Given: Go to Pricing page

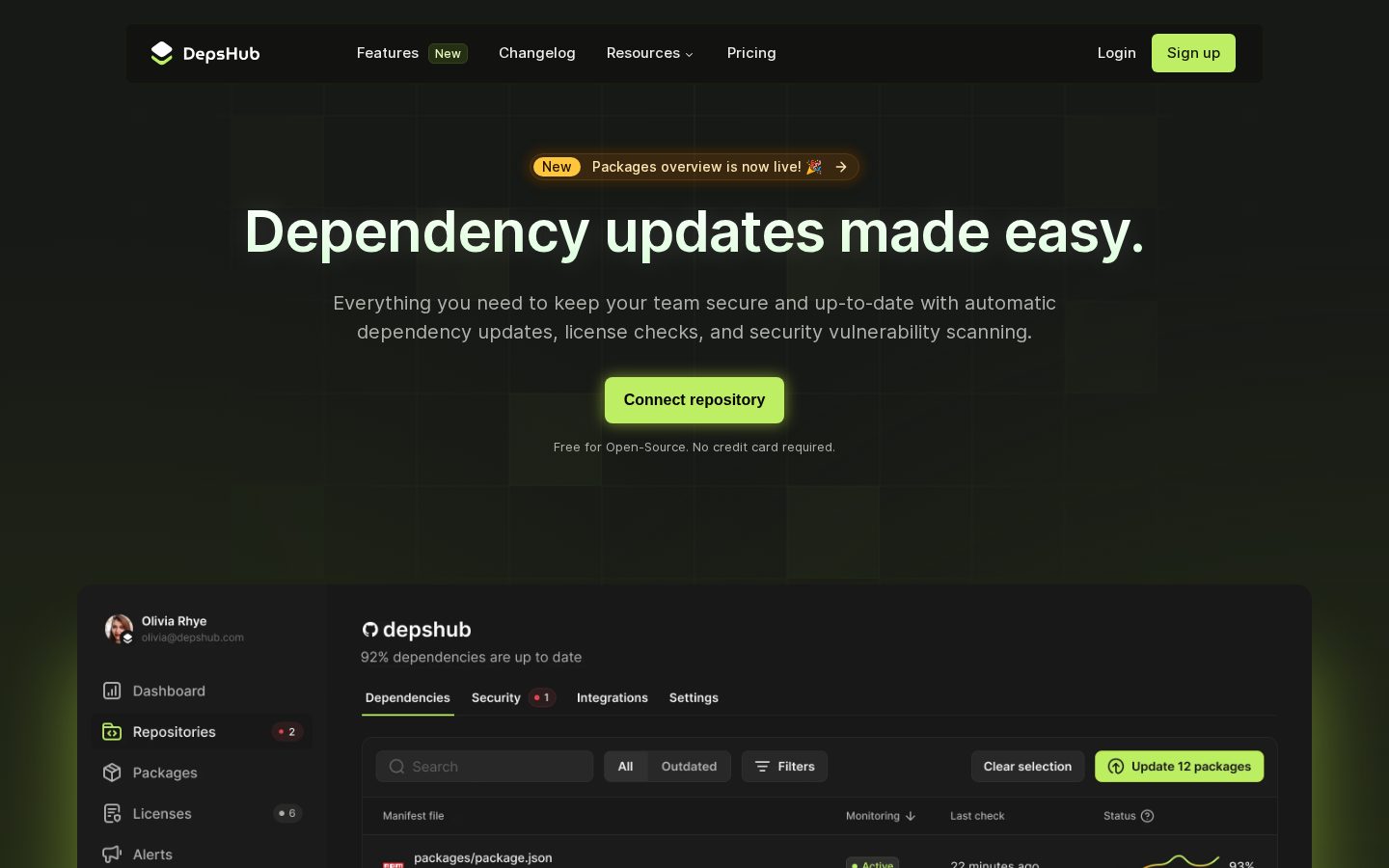Looking at the screenshot, I should pyautogui.click(x=751, y=53).
